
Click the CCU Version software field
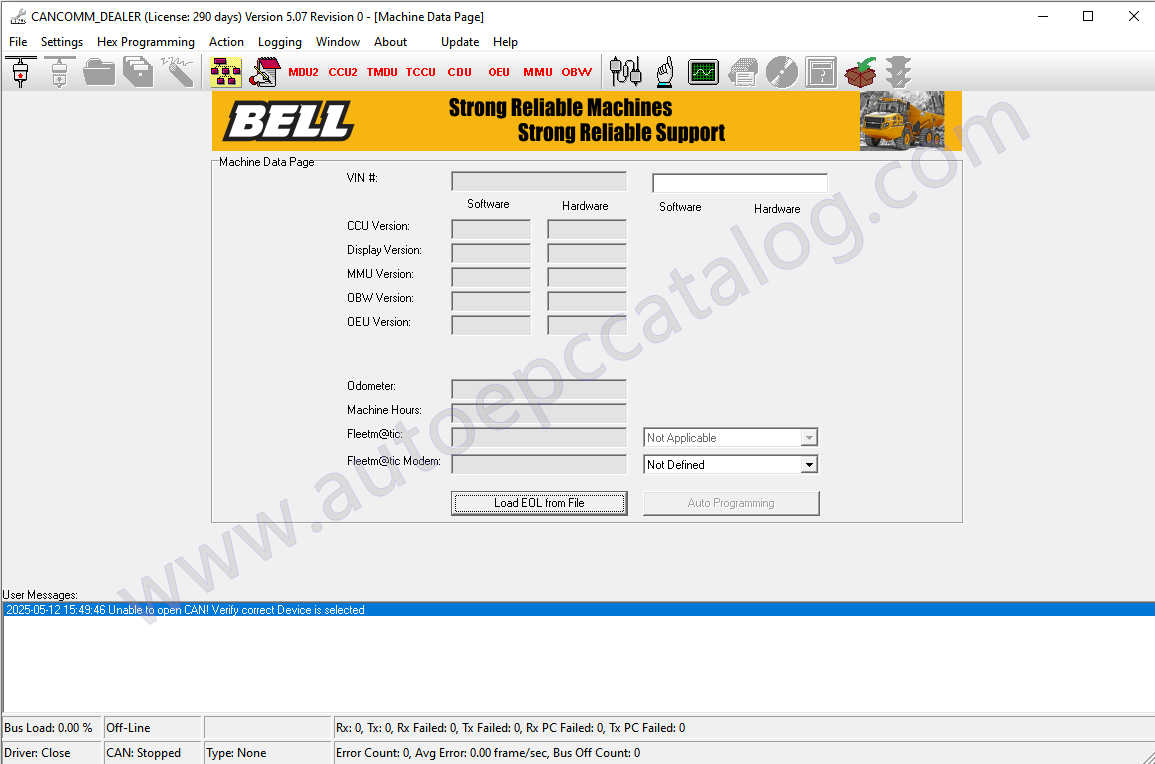(491, 229)
